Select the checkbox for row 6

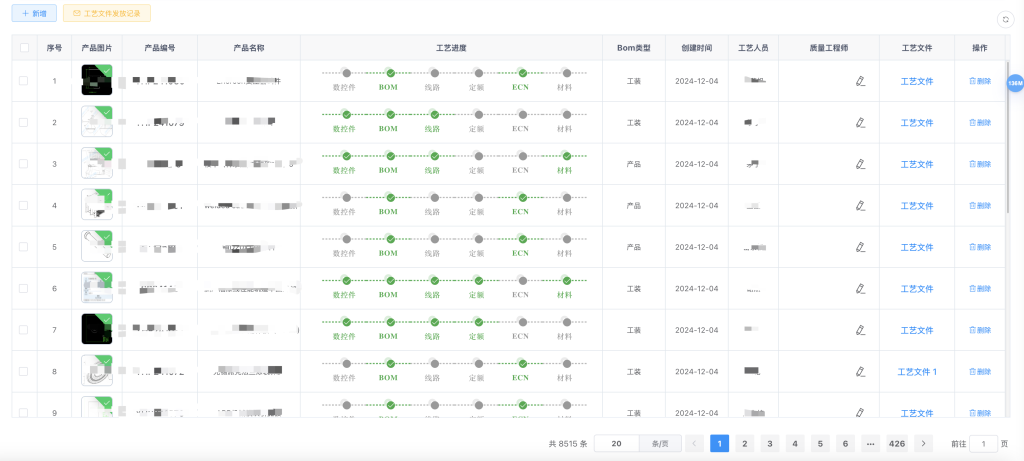(x=24, y=288)
